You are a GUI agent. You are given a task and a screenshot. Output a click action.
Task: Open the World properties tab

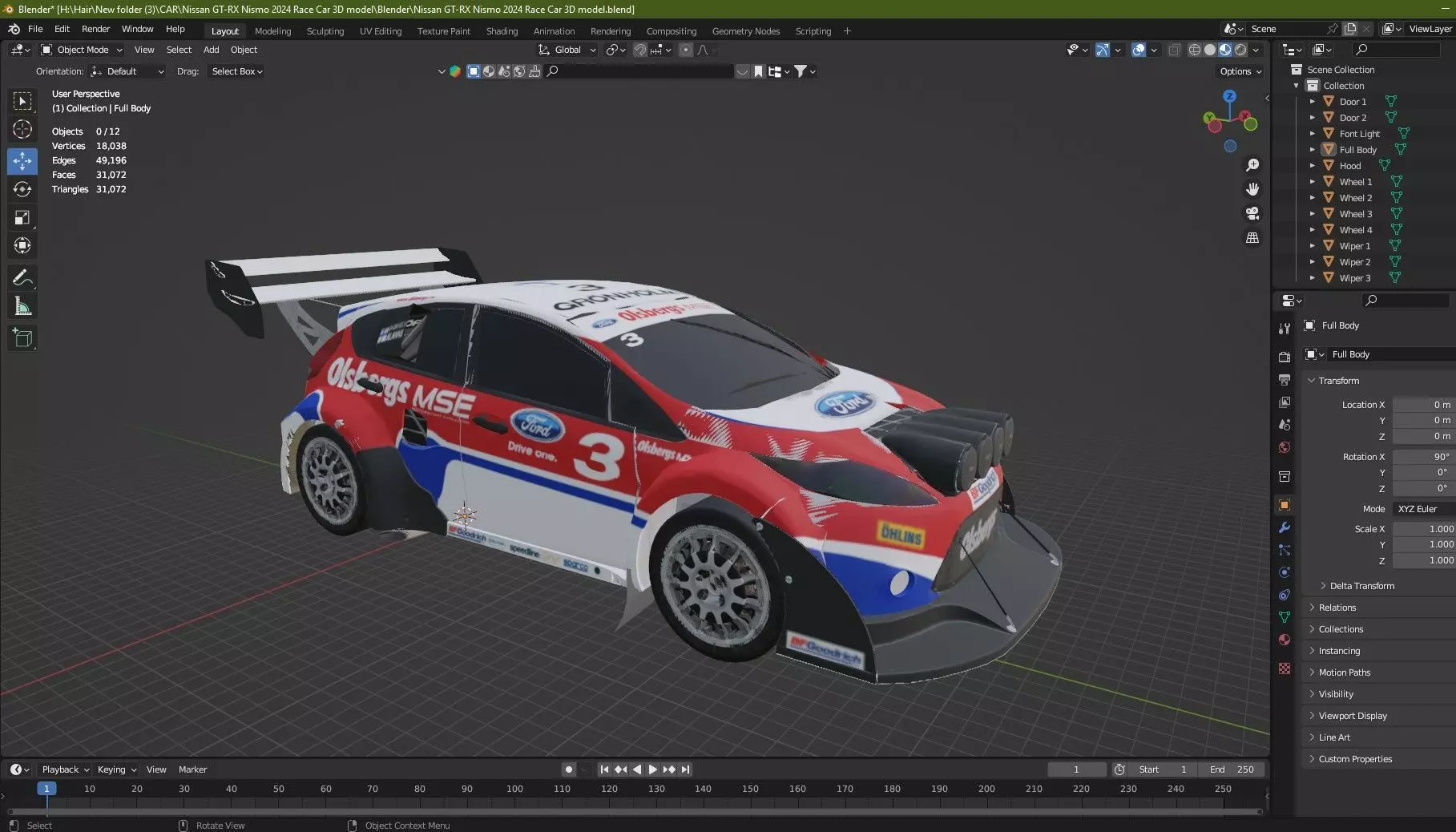[1285, 447]
